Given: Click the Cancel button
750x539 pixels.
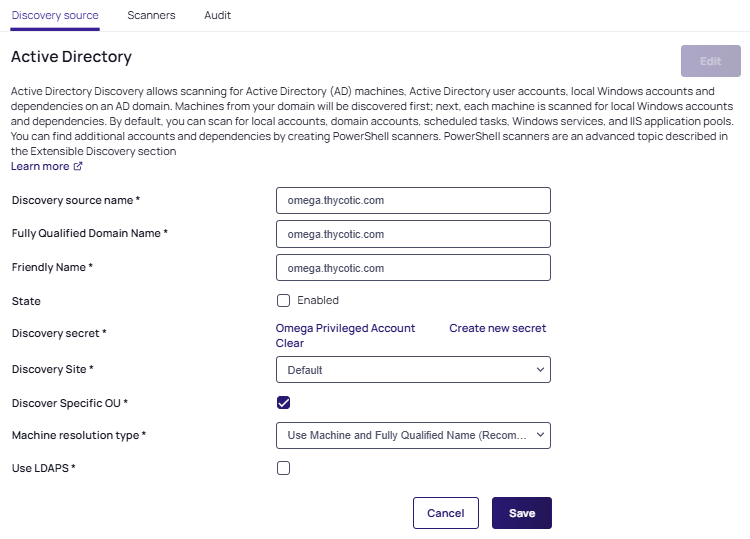Looking at the screenshot, I should coord(445,513).
